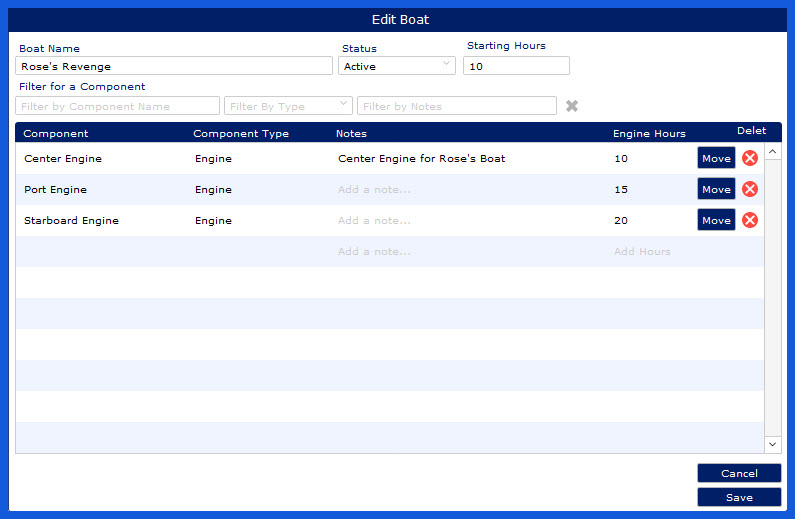Cancel editing the boat
This screenshot has width=795, height=519.
(x=739, y=473)
